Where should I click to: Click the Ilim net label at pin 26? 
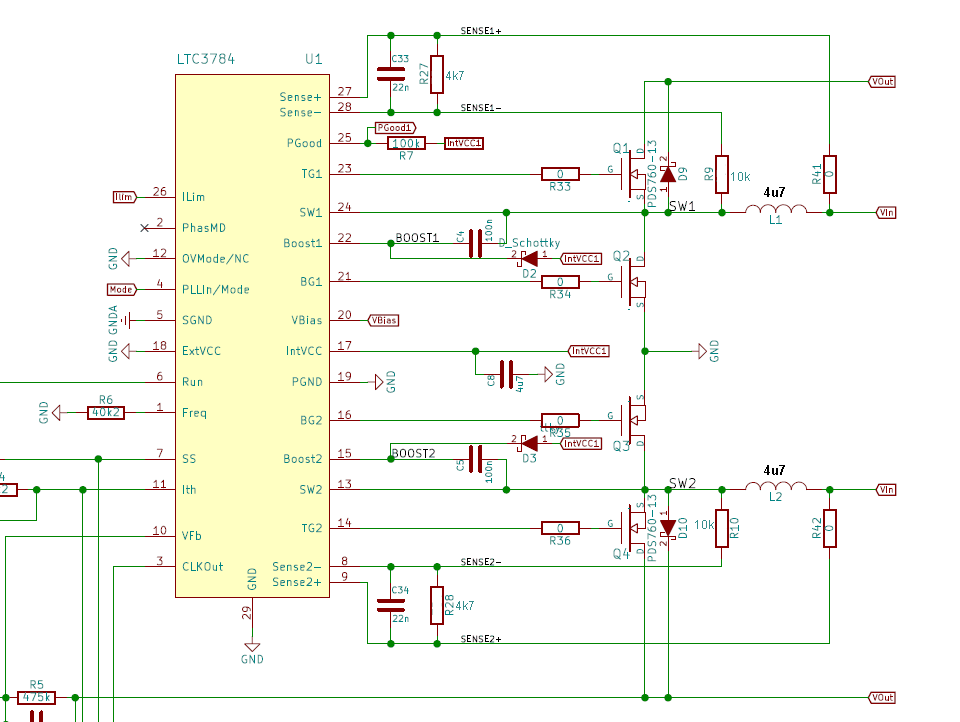pos(125,197)
